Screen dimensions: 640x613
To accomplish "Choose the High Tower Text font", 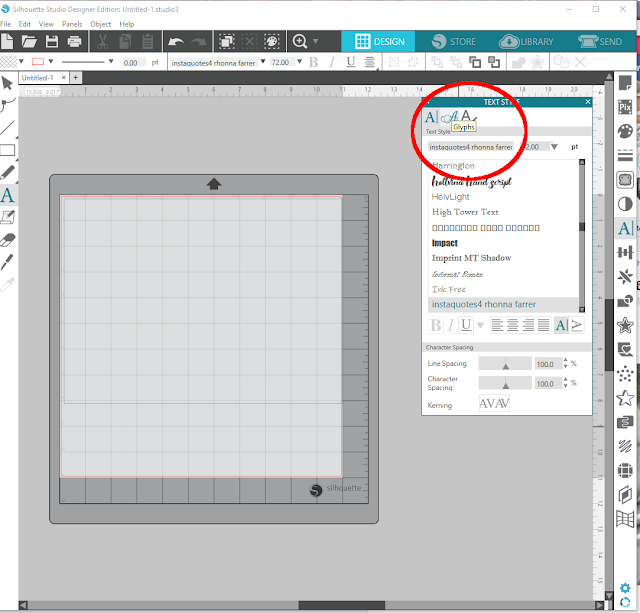I will 465,212.
